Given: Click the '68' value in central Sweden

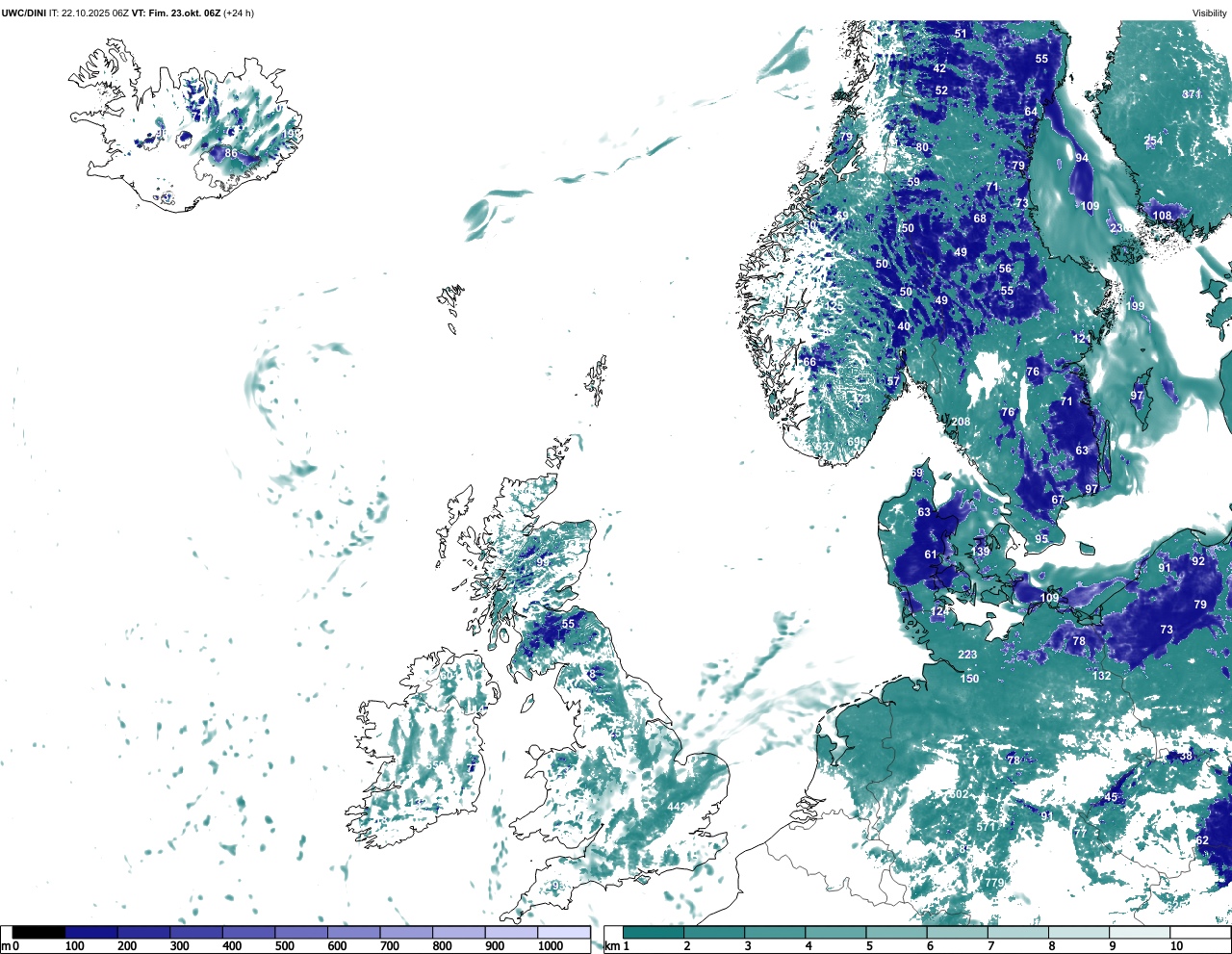Looking at the screenshot, I should (980, 219).
